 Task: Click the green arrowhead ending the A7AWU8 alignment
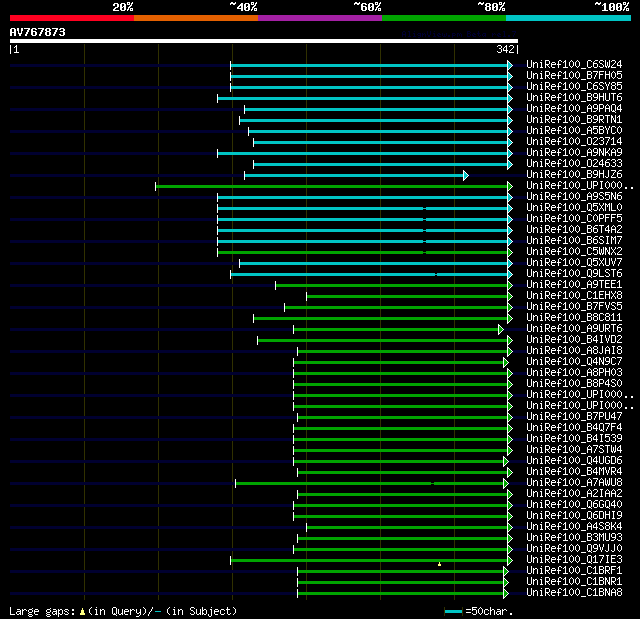(x=506, y=484)
